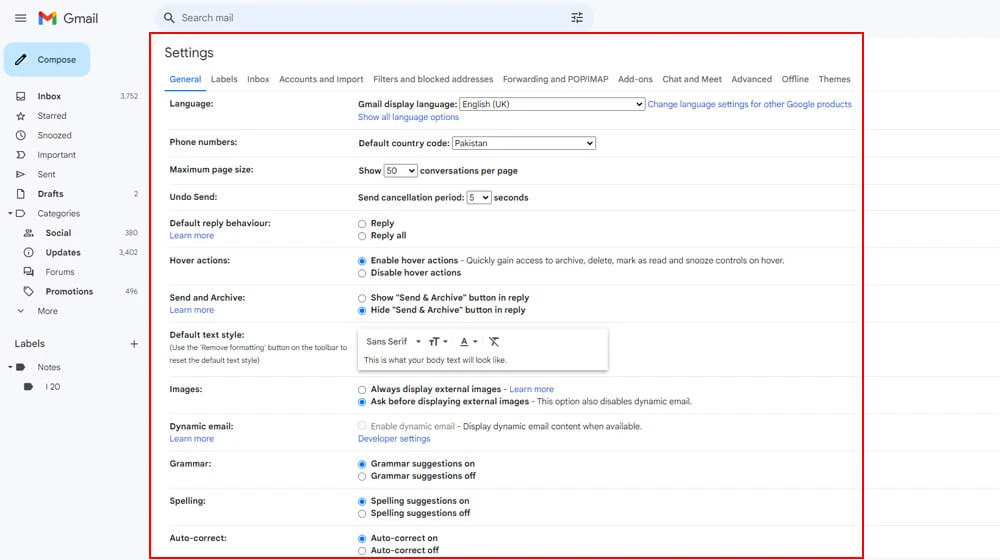Image resolution: width=1000 pixels, height=560 pixels.
Task: Select Disable hover actions option
Action: coord(362,273)
